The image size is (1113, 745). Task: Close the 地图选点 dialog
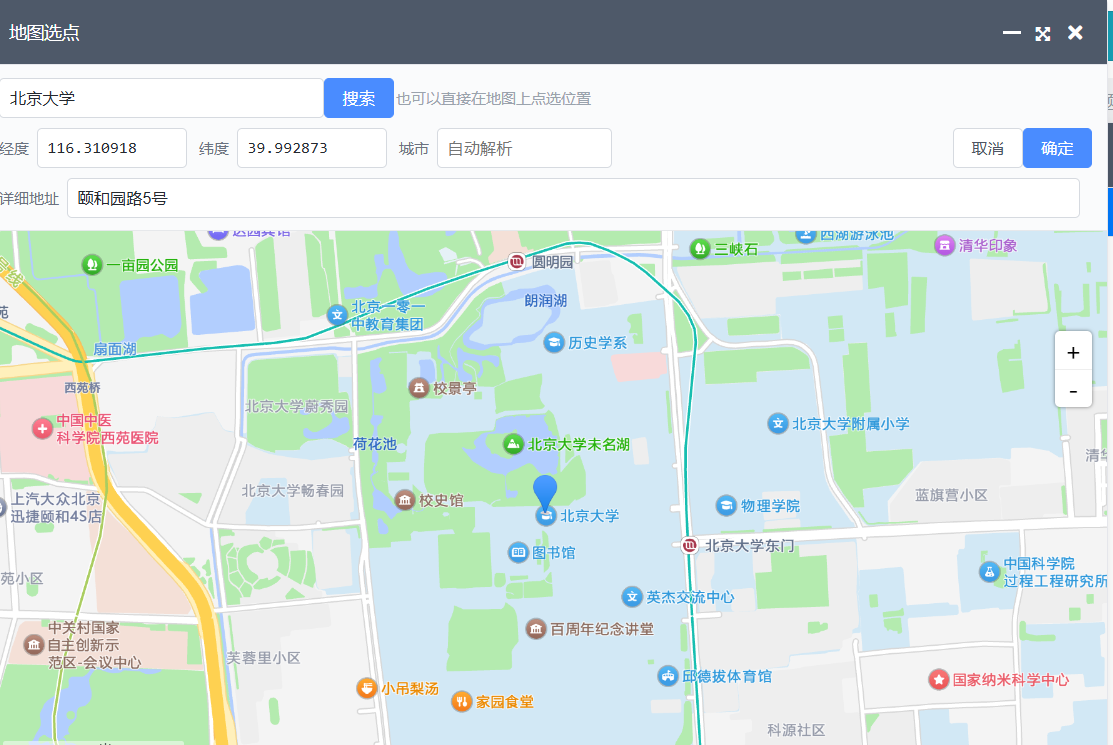coord(1075,33)
